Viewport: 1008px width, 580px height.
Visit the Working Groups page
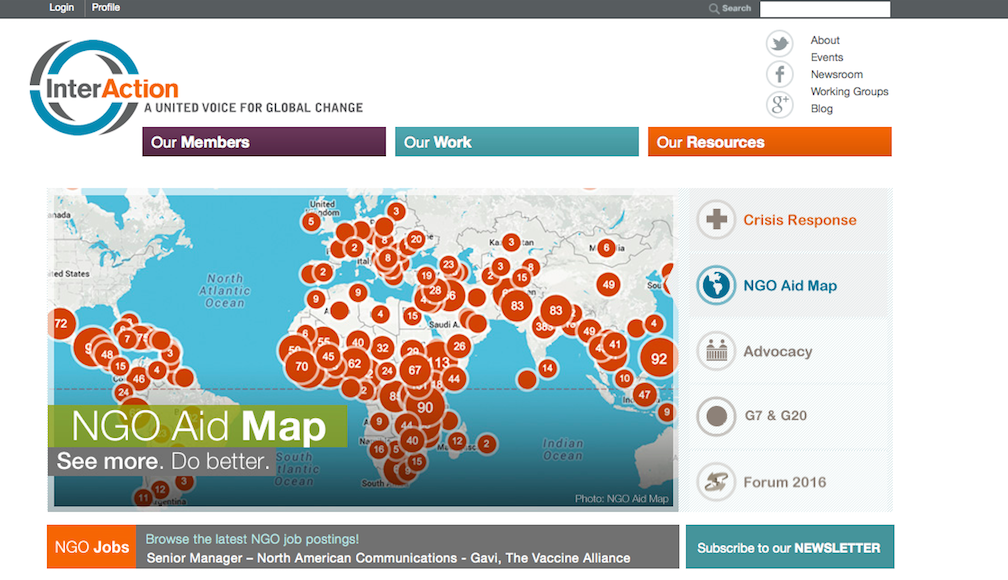(849, 92)
